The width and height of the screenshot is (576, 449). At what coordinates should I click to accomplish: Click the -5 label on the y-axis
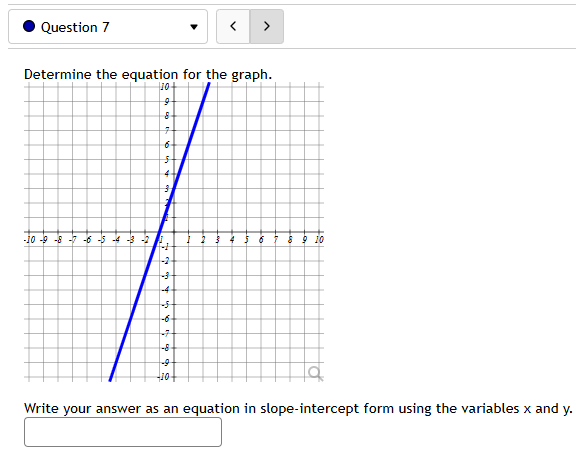tap(166, 305)
